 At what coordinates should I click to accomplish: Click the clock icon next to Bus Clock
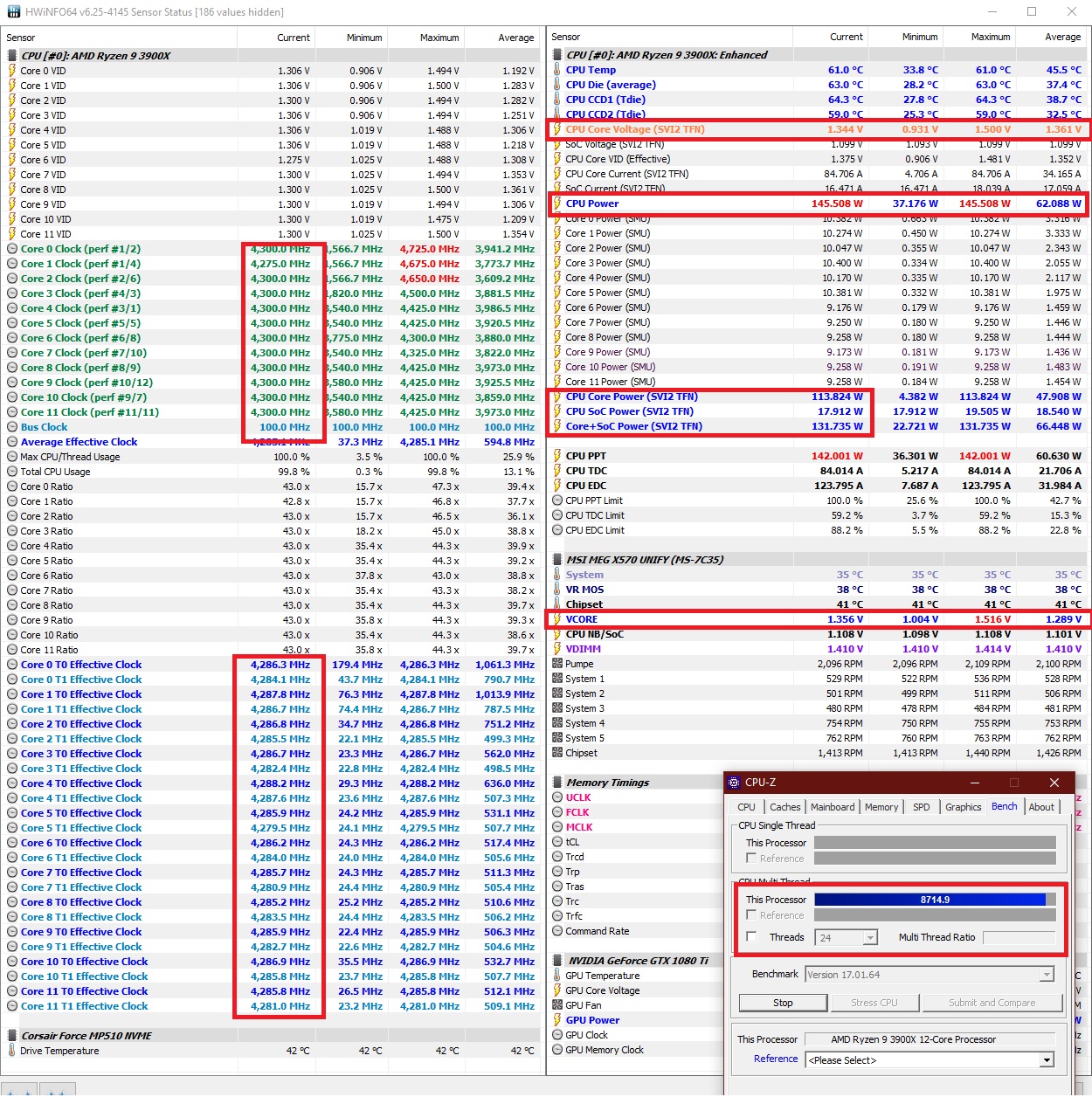(12, 427)
